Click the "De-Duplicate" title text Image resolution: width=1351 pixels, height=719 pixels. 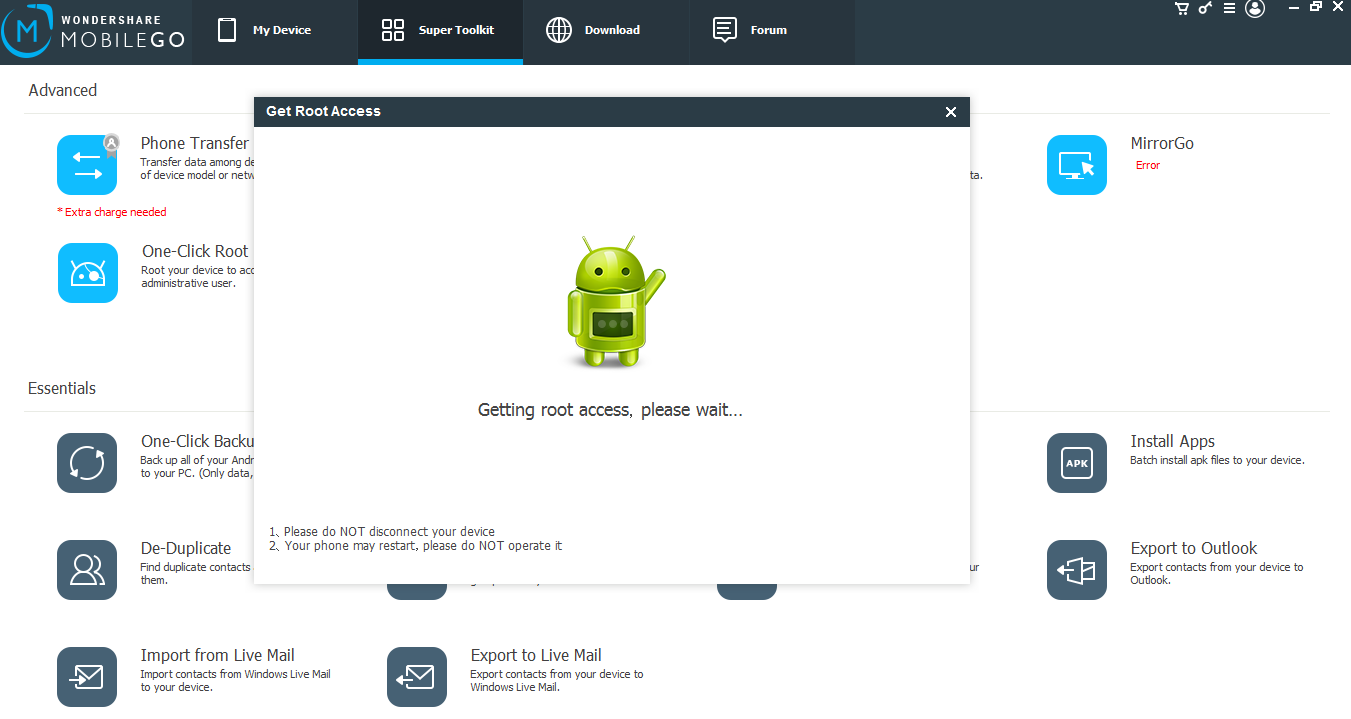click(x=186, y=548)
